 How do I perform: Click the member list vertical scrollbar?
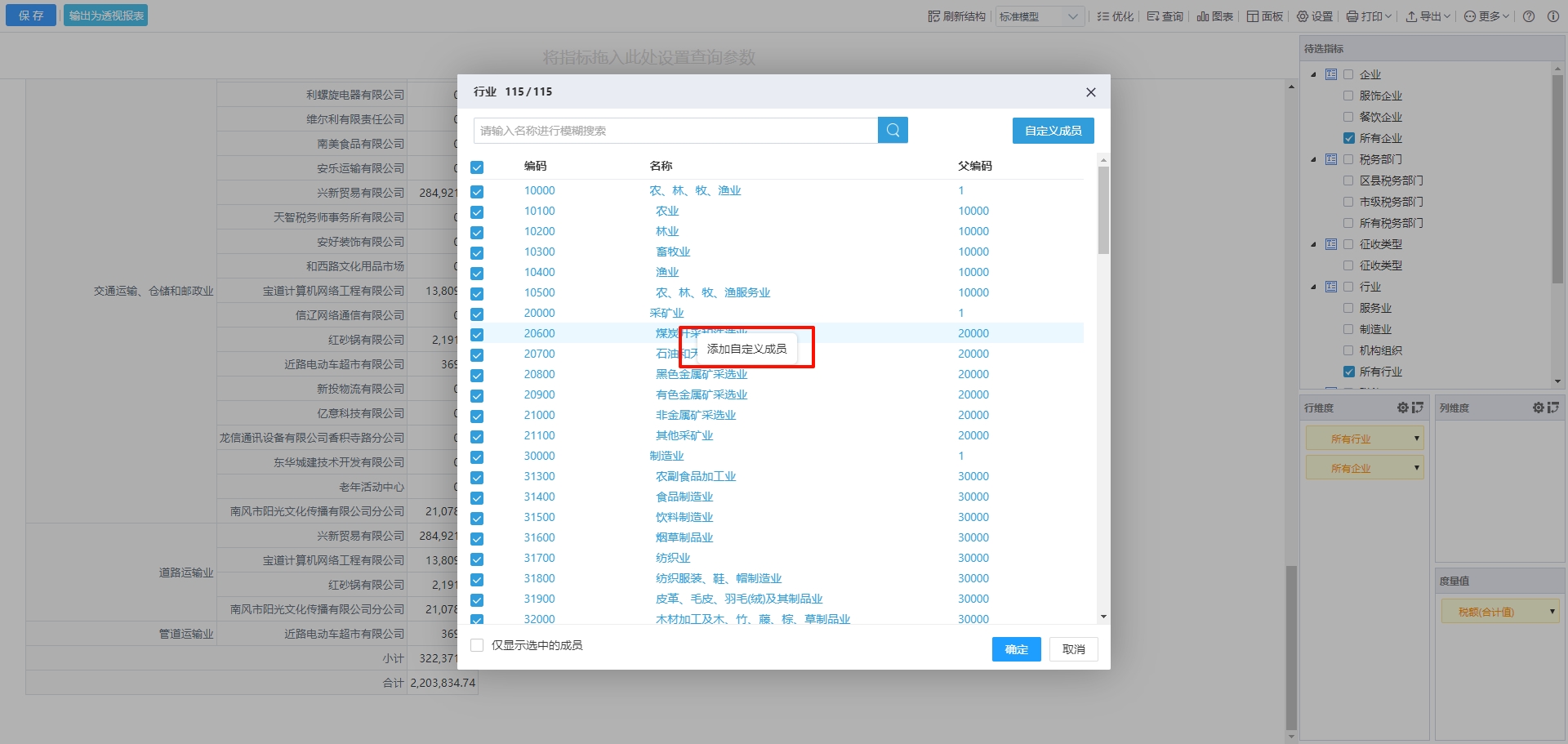click(x=1103, y=211)
